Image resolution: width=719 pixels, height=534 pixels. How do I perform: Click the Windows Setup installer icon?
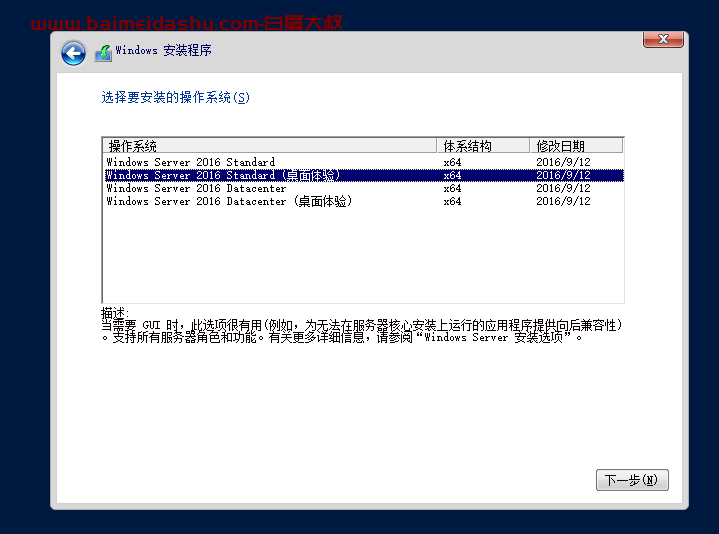[103, 53]
